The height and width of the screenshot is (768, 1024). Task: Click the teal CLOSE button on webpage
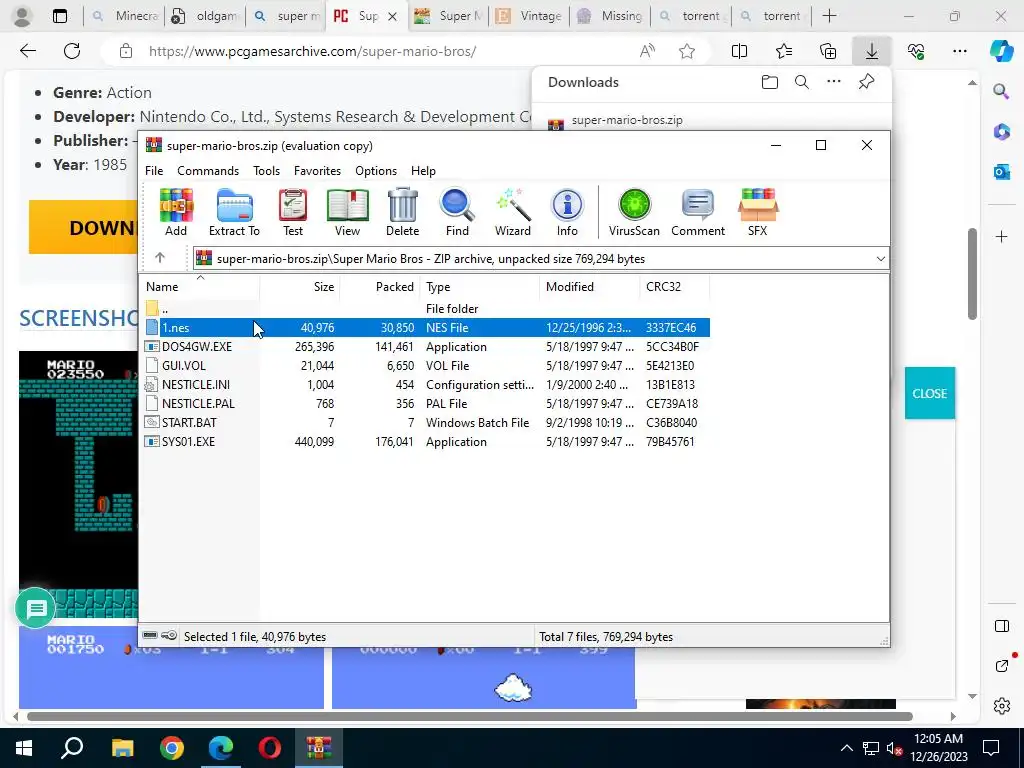[929, 393]
